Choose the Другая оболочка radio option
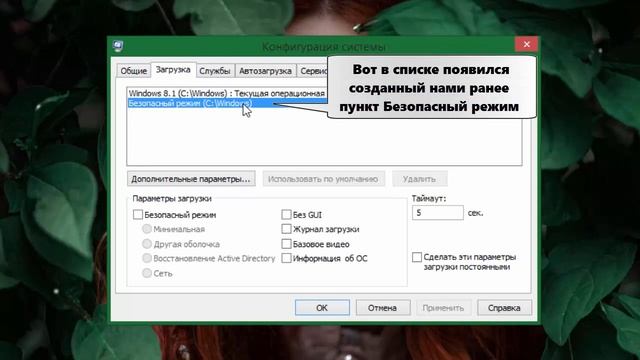Image resolution: width=640 pixels, height=360 pixels. pyautogui.click(x=147, y=244)
